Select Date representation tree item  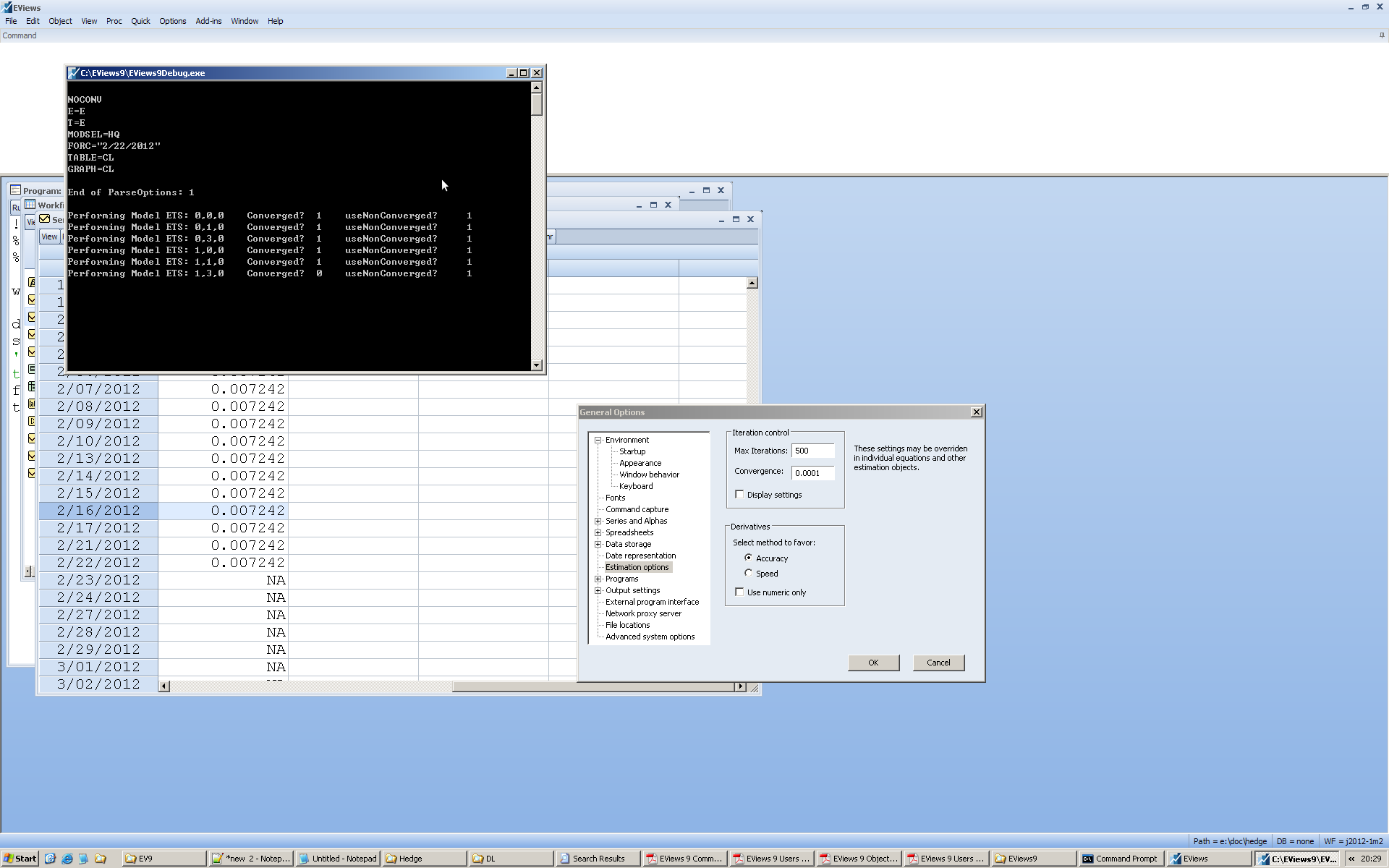pyautogui.click(x=640, y=556)
